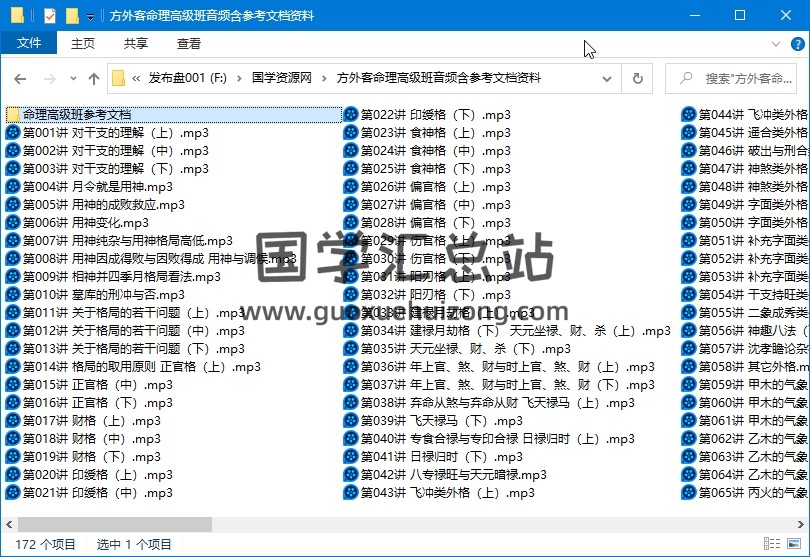Click the horizontal scrollbar right arrow
Image resolution: width=810 pixels, height=557 pixels.
pos(801,524)
